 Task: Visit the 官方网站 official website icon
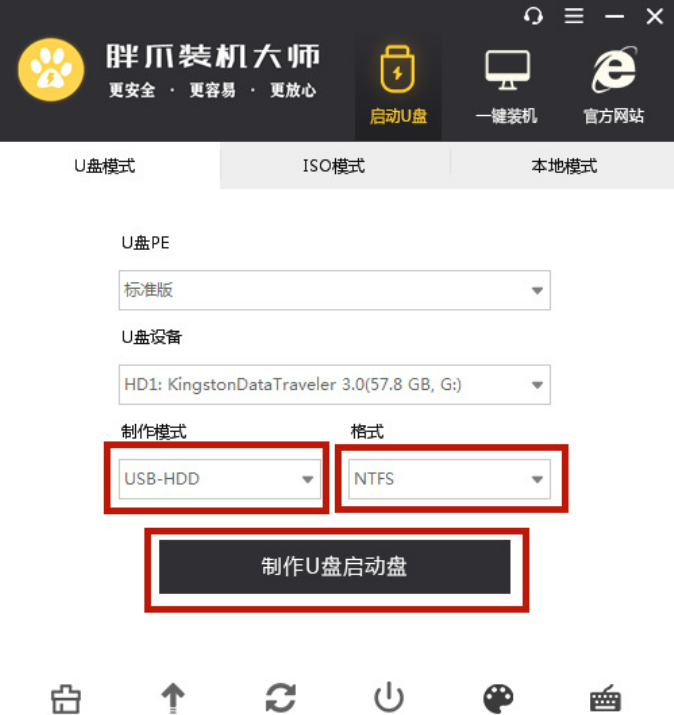[614, 87]
